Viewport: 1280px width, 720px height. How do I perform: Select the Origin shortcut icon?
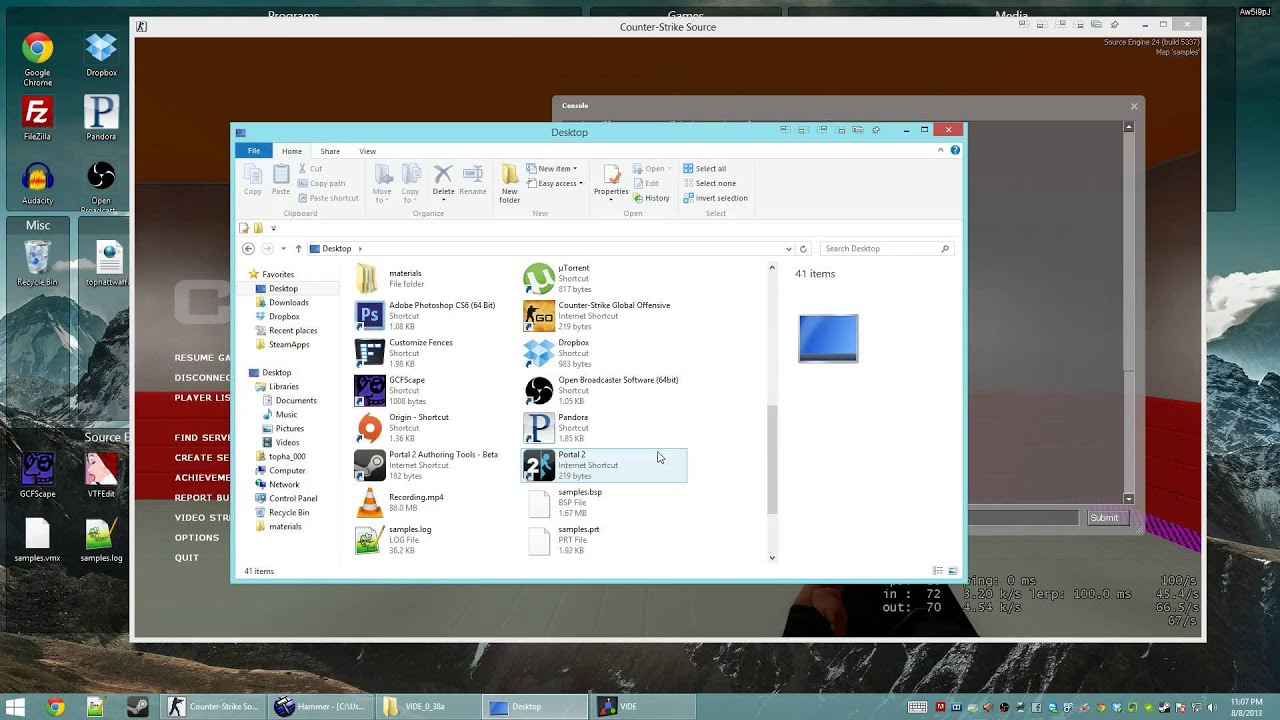point(370,428)
